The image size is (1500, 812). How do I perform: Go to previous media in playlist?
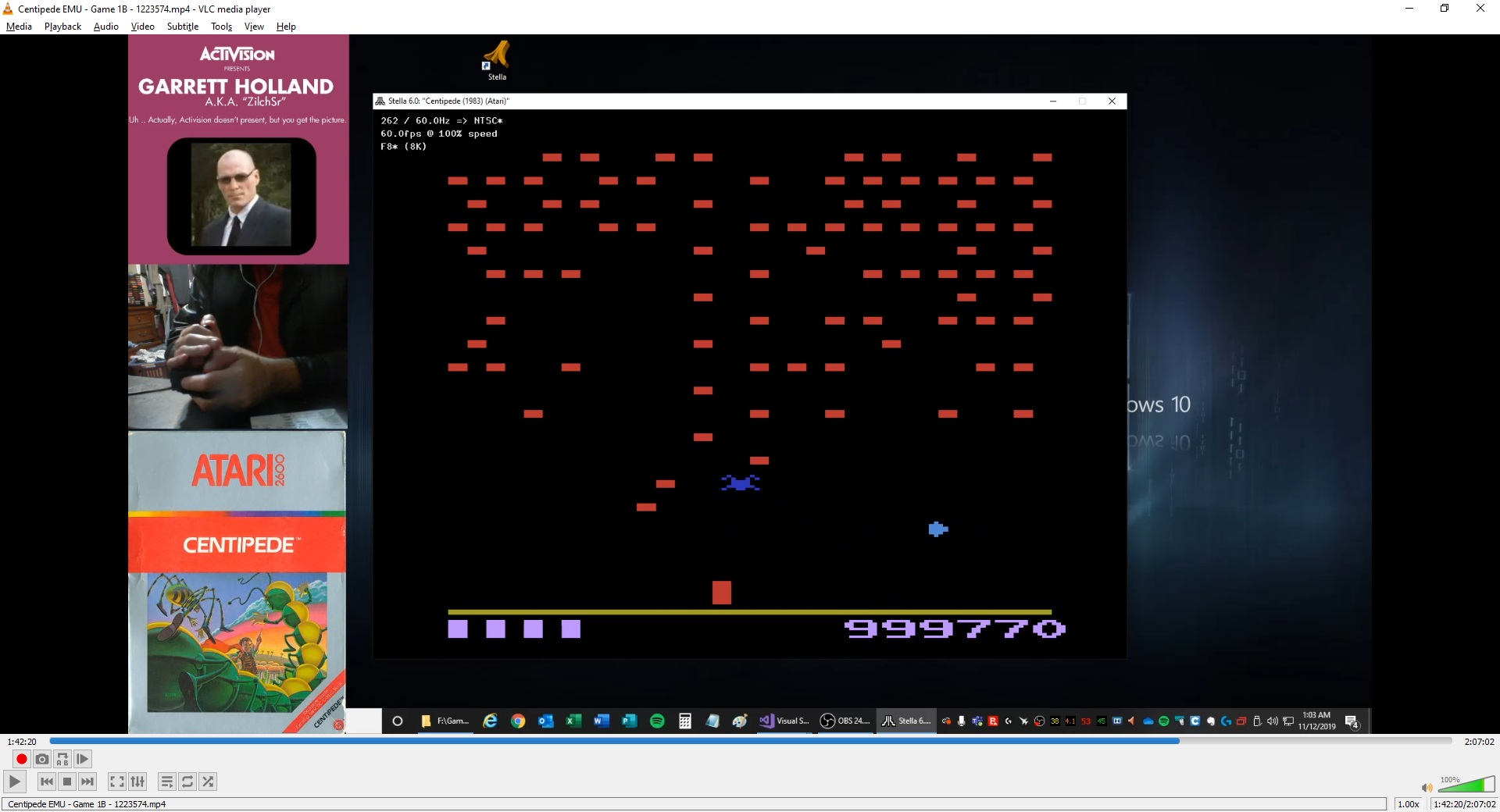[x=47, y=782]
